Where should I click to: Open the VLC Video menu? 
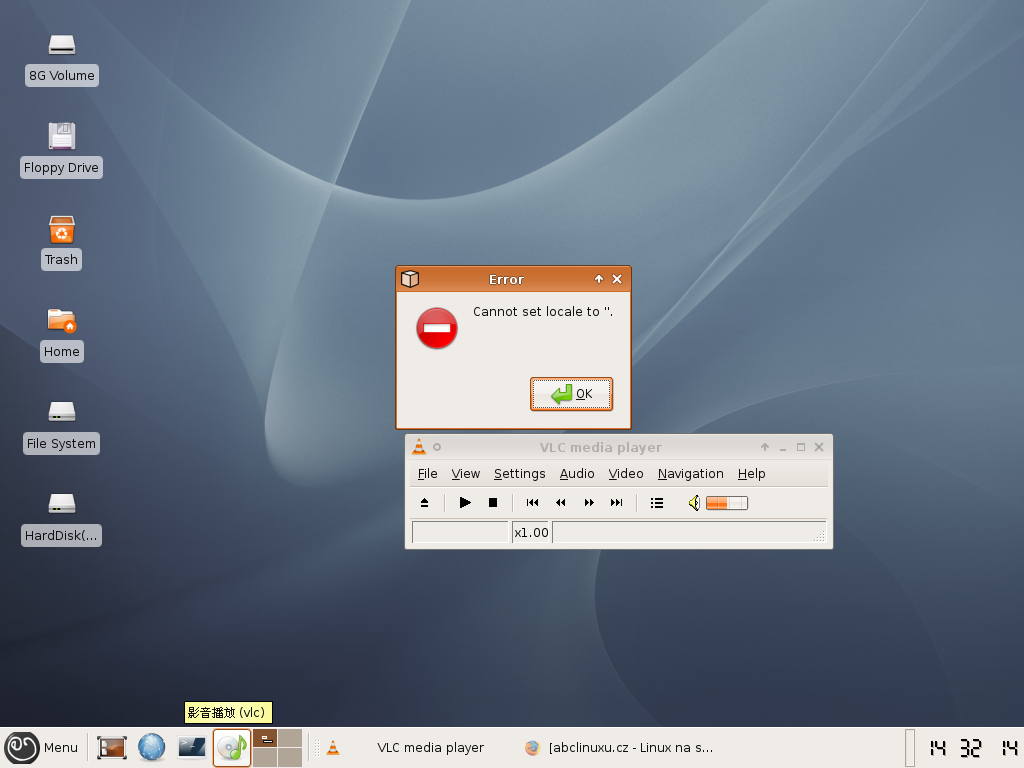point(626,473)
